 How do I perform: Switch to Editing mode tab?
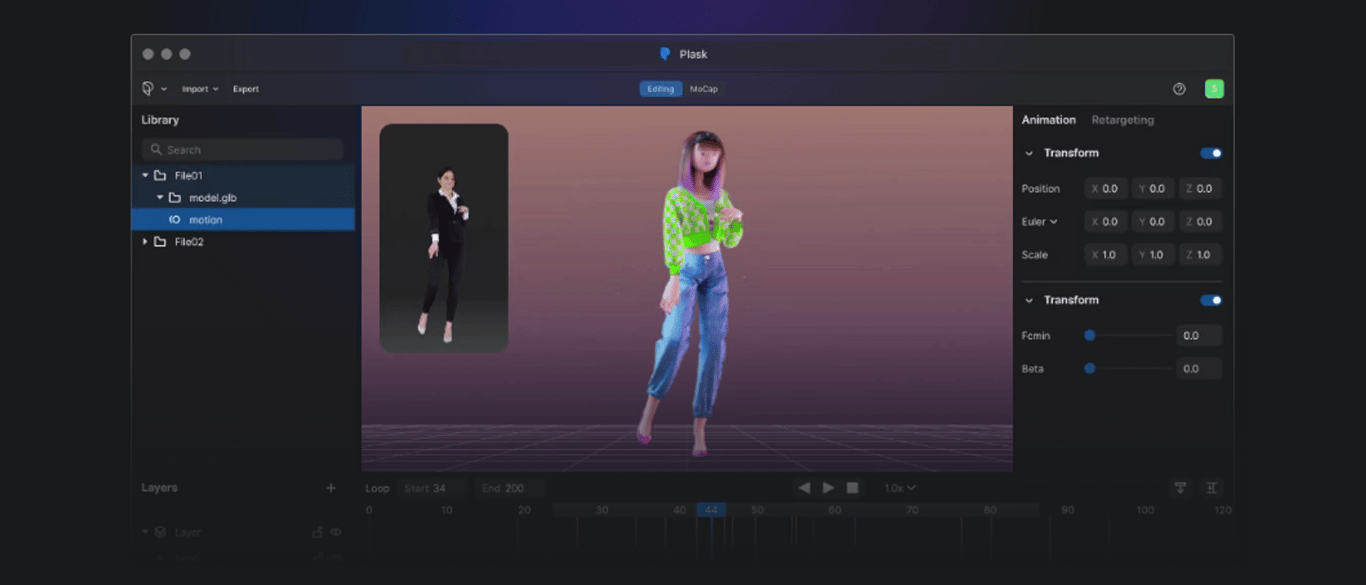[661, 89]
